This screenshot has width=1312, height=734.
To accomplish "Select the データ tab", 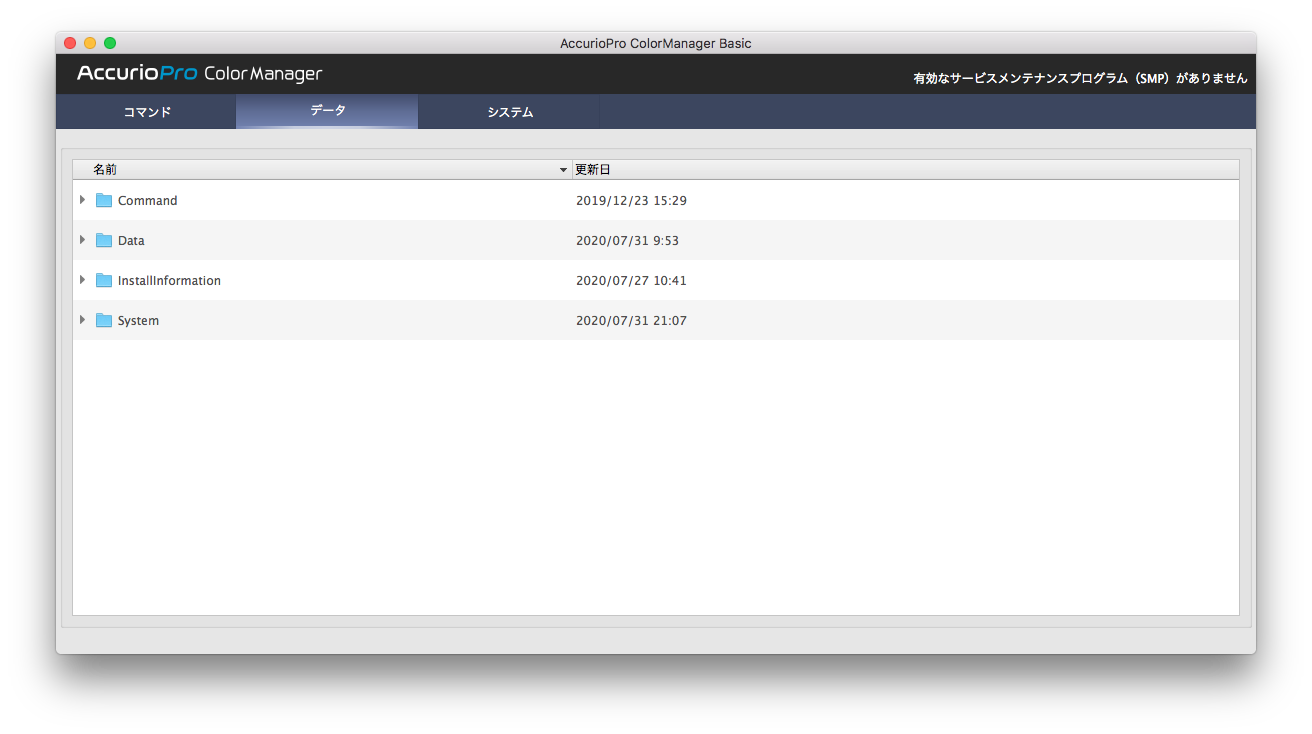I will coord(327,111).
